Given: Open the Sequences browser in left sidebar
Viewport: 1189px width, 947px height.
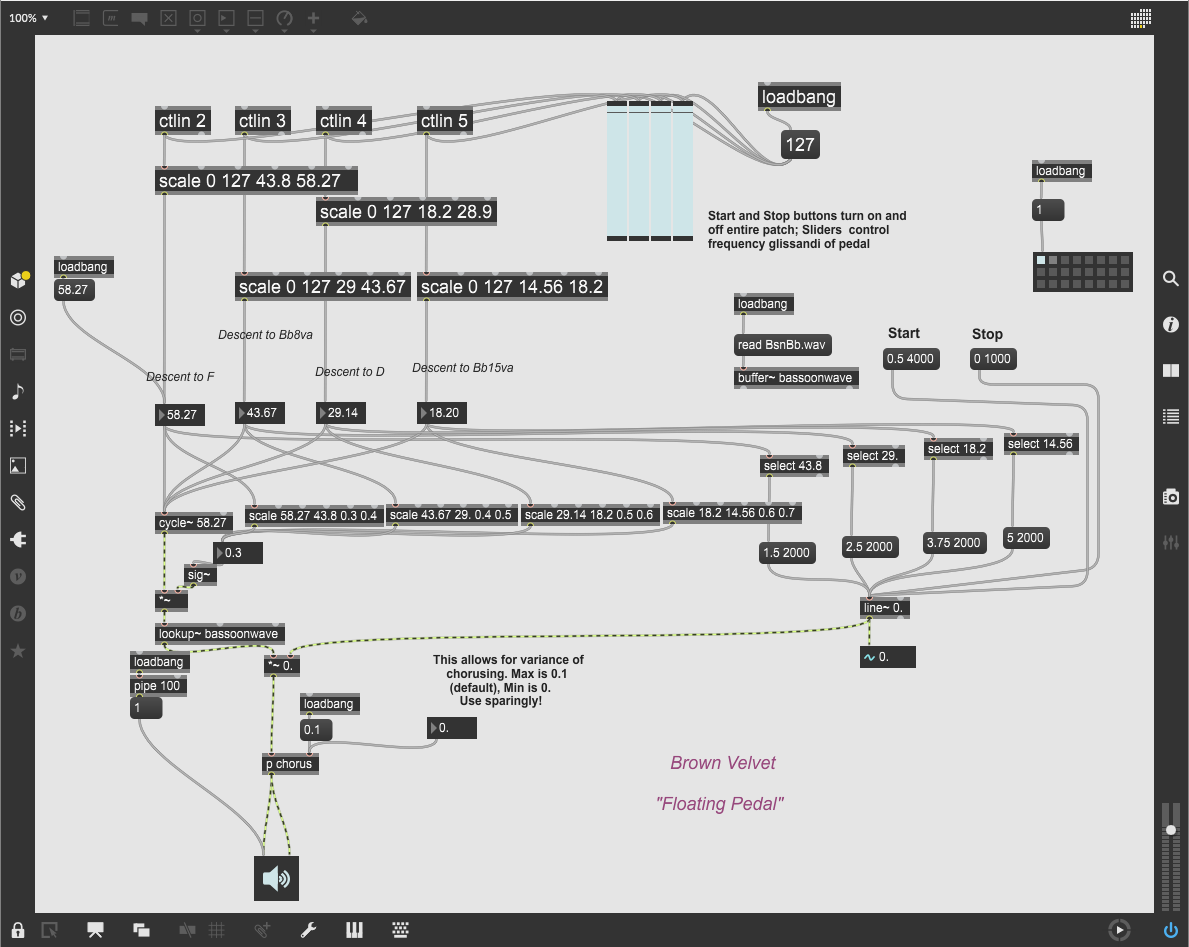Looking at the screenshot, I should (x=18, y=428).
